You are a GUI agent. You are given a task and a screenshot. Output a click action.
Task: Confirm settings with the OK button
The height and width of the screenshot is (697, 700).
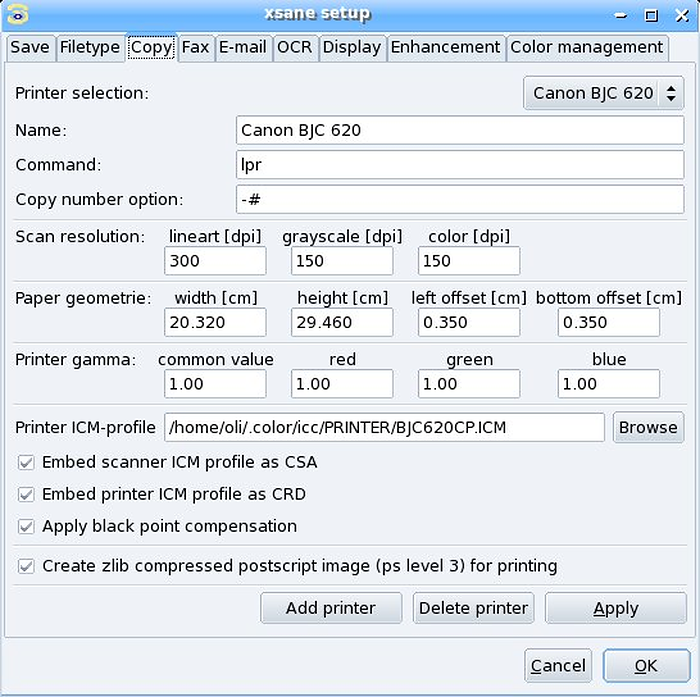(x=646, y=666)
